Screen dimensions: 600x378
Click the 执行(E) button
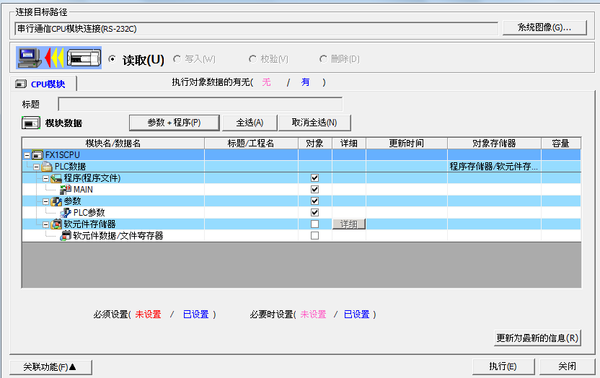503,367
